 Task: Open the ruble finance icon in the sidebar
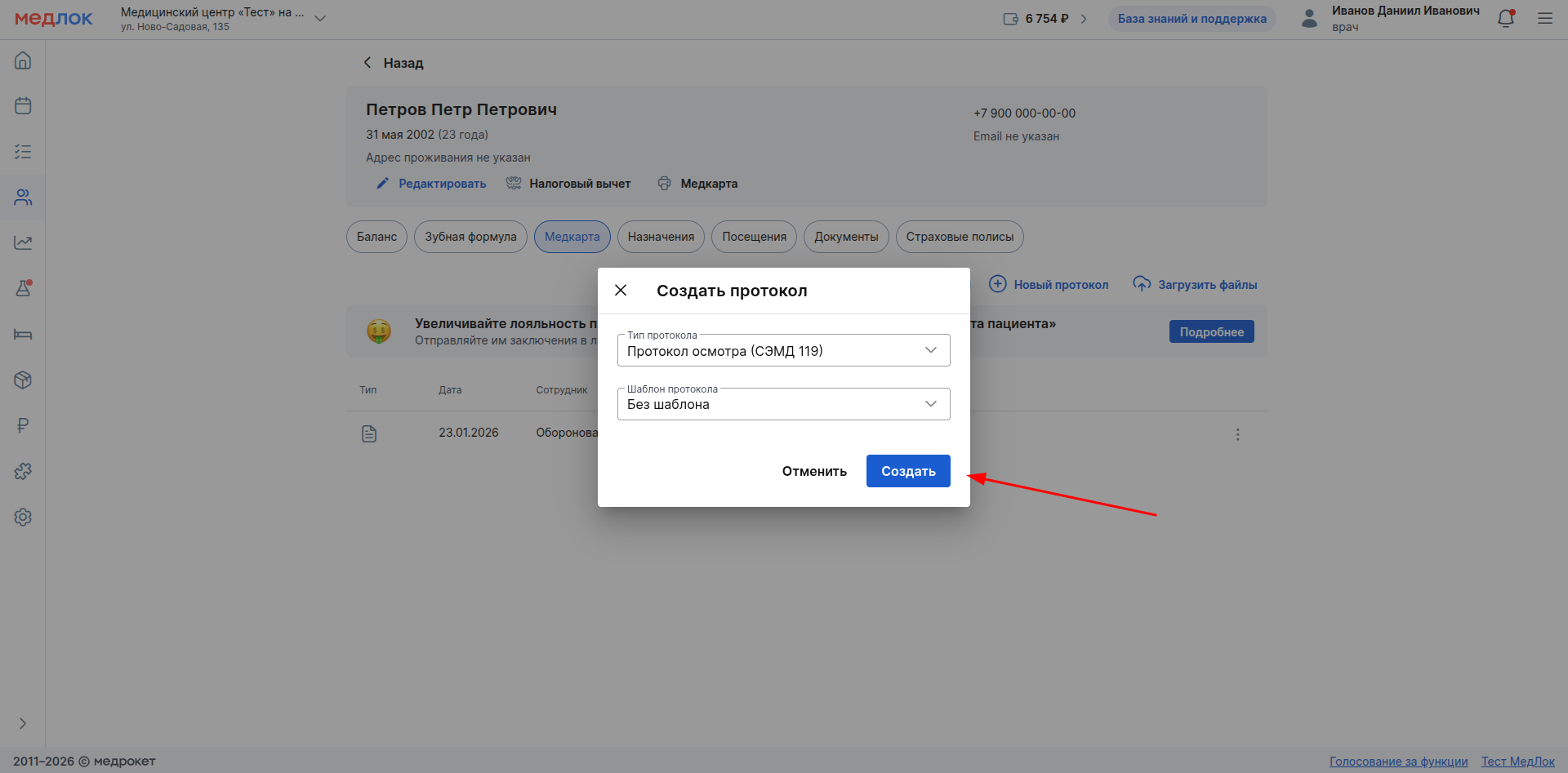tap(23, 425)
